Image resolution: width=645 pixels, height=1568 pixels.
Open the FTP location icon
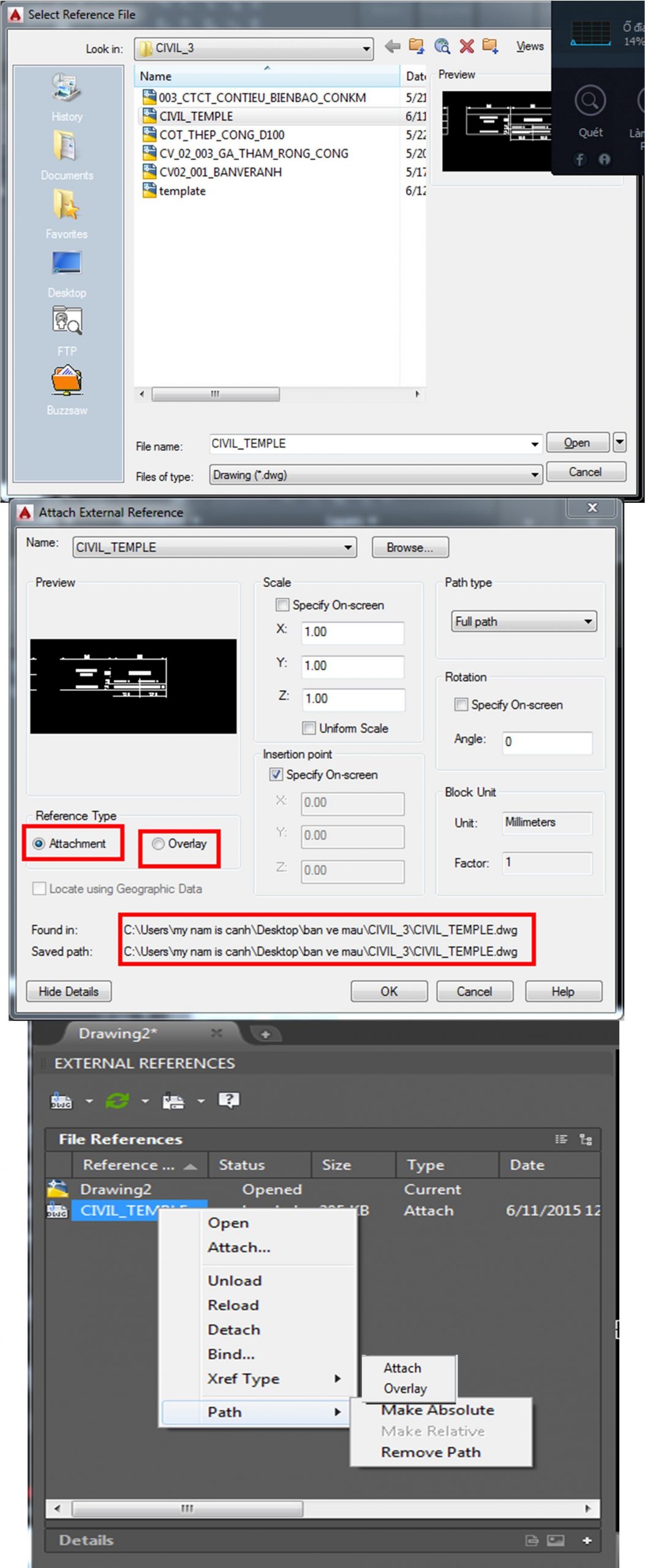tap(67, 322)
